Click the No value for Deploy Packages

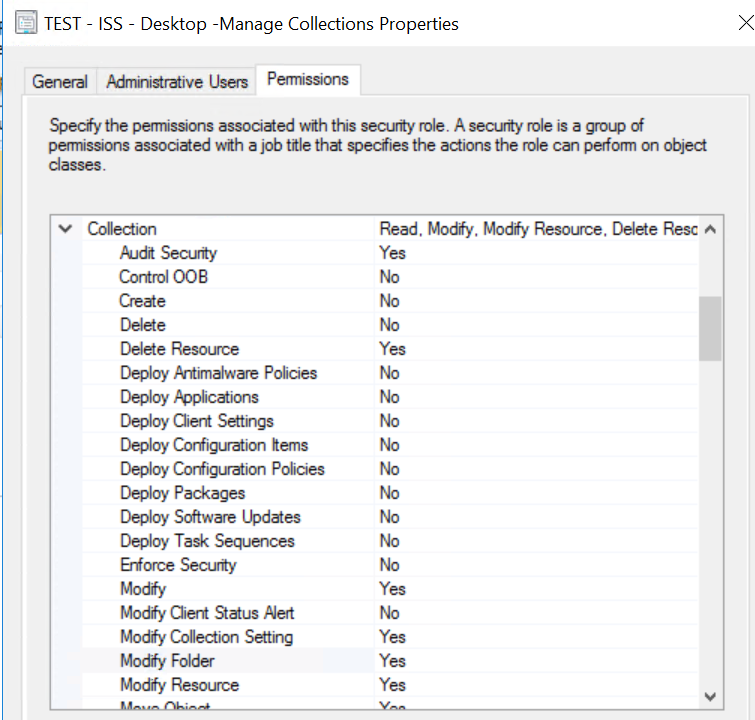[390, 493]
